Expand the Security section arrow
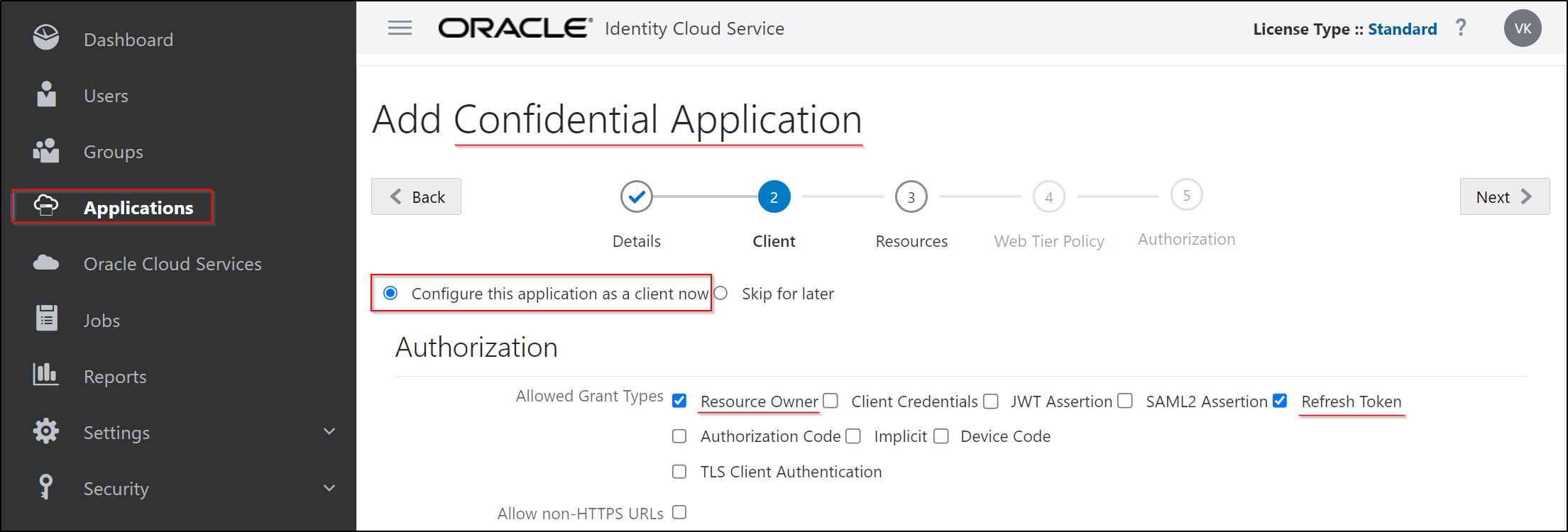This screenshot has height=532, width=1568. [x=329, y=488]
